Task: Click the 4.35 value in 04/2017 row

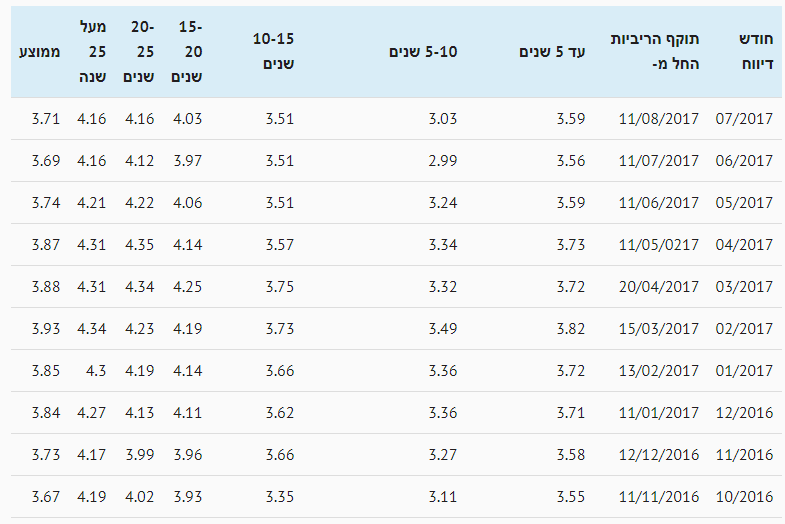Action: tap(139, 245)
